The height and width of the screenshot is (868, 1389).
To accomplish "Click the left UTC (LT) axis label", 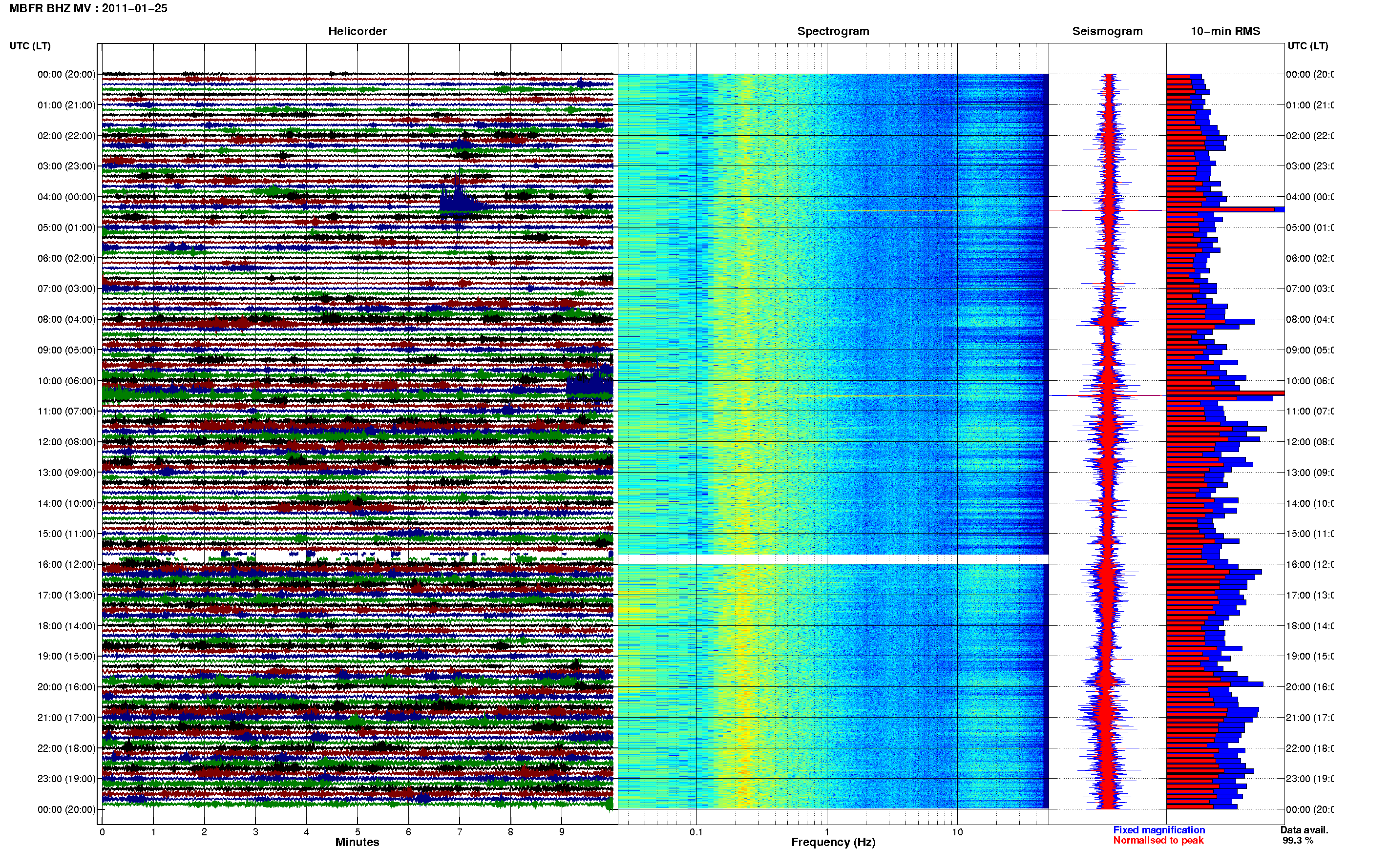I will (30, 46).
